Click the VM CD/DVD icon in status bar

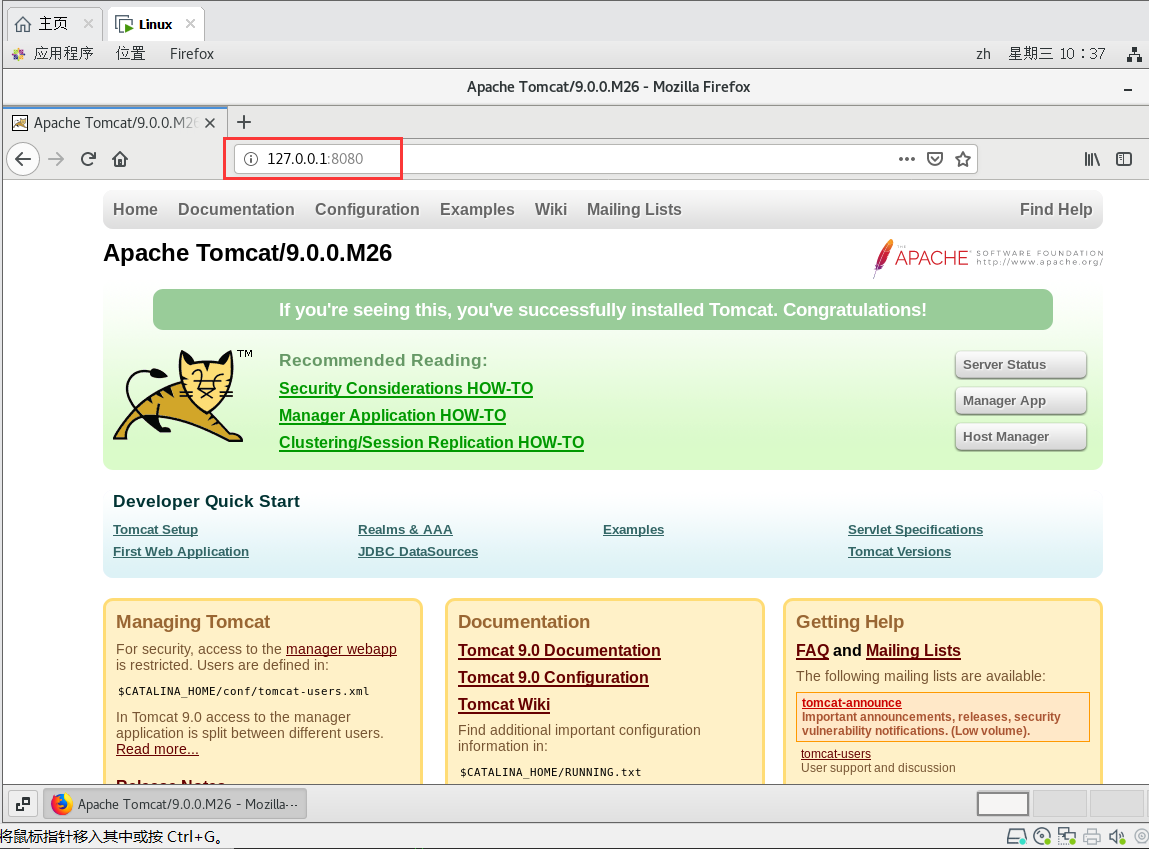pyautogui.click(x=1042, y=837)
